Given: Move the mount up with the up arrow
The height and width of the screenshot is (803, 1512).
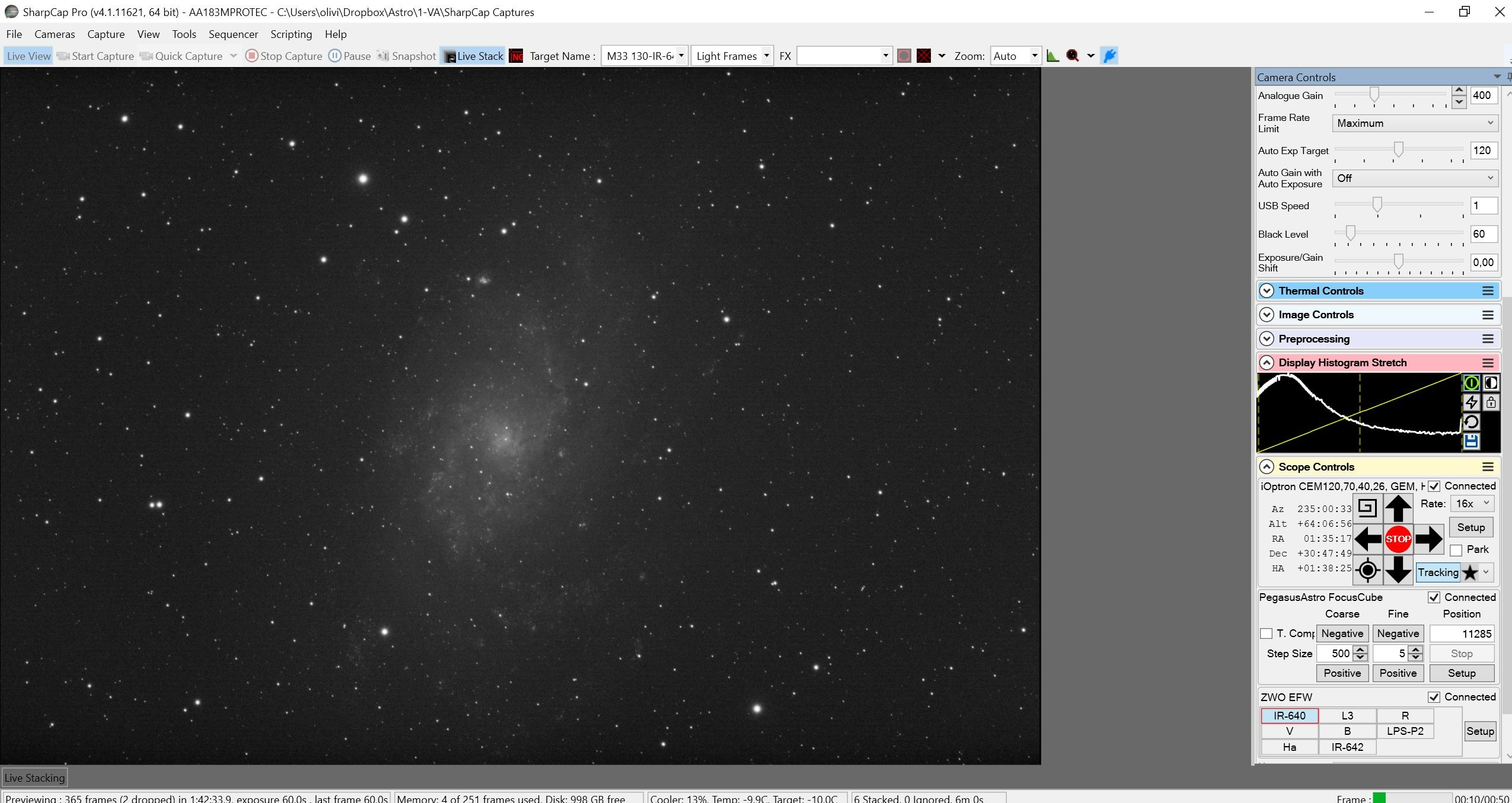Looking at the screenshot, I should coord(1398,508).
